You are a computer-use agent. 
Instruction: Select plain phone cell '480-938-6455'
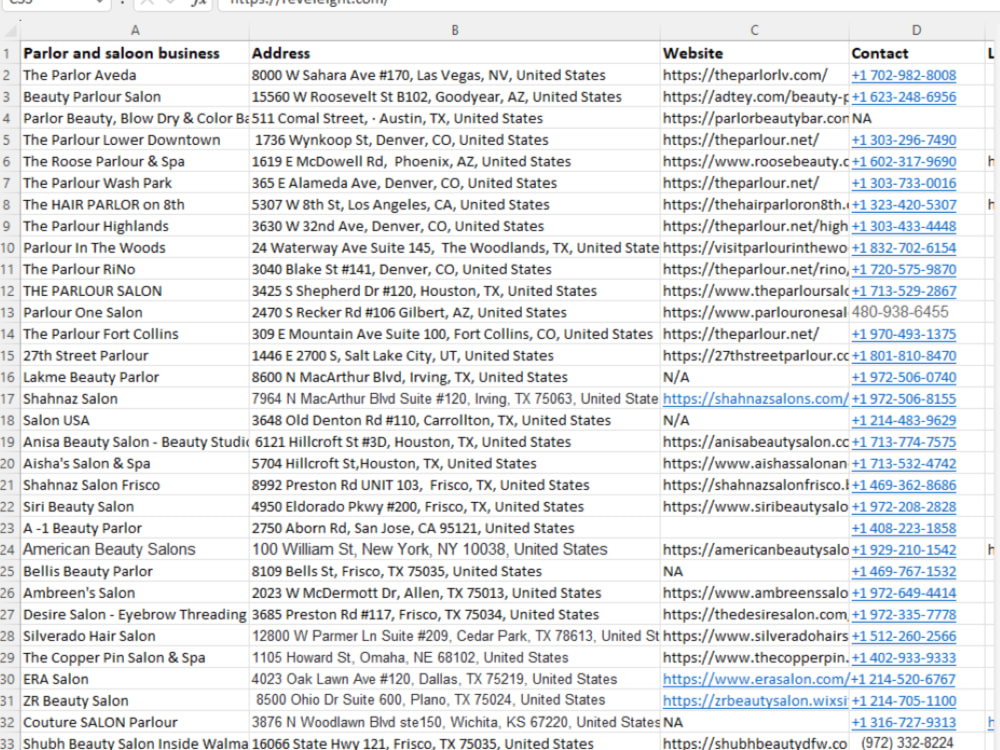point(916,312)
